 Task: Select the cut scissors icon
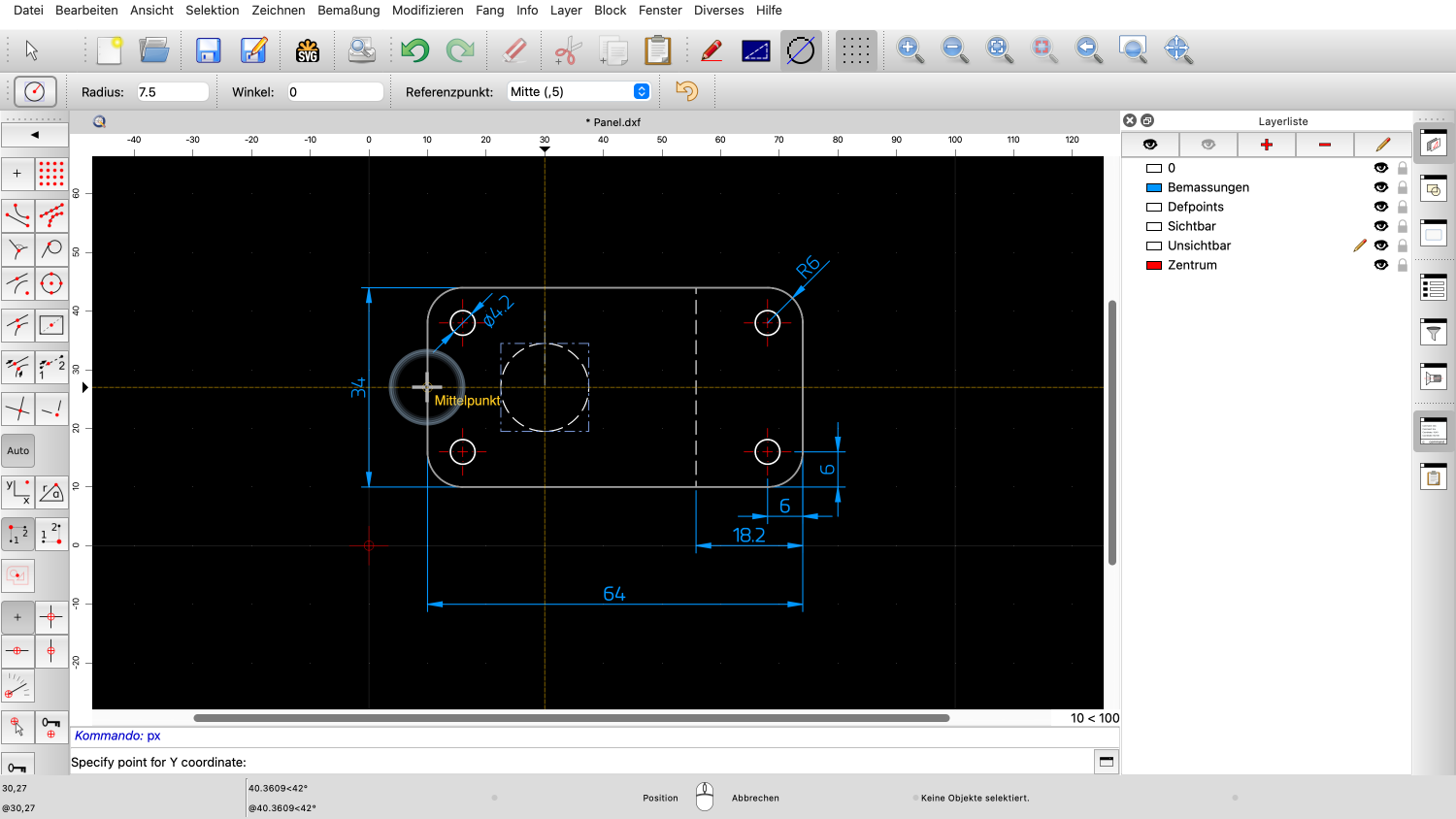(569, 50)
